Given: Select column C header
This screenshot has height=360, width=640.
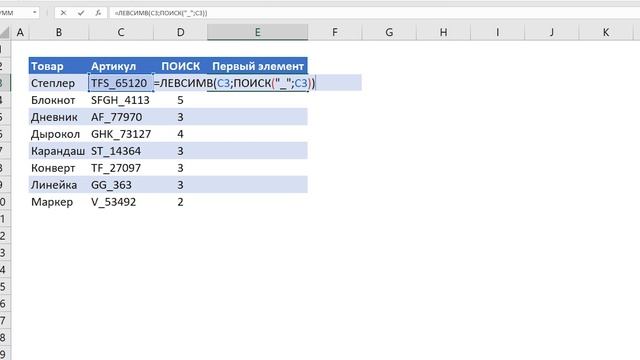Looking at the screenshot, I should pos(121,32).
